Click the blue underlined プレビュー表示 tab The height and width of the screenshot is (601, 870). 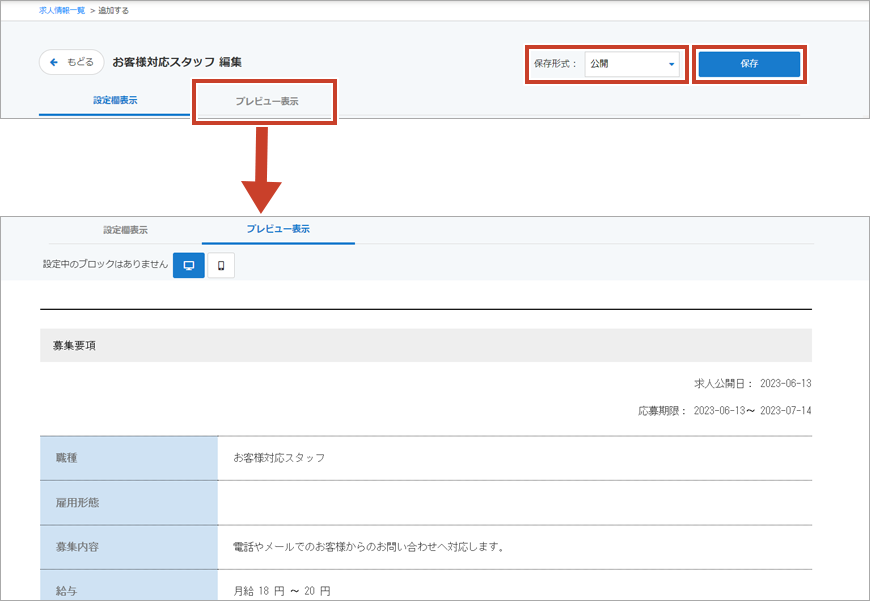278,229
